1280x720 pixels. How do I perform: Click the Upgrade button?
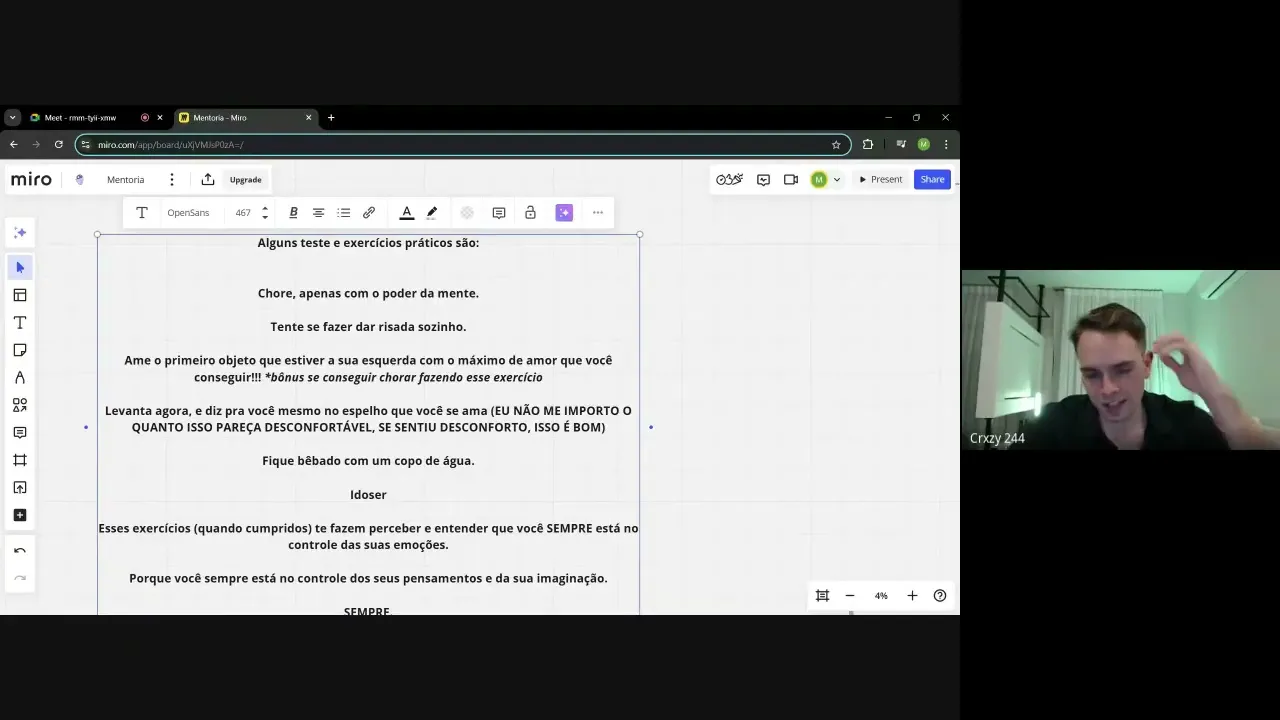246,180
